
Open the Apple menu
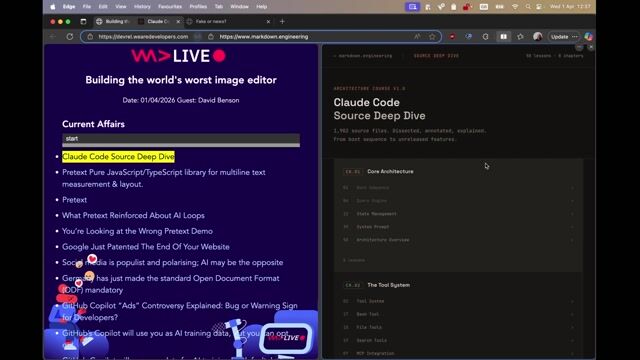click(53, 7)
